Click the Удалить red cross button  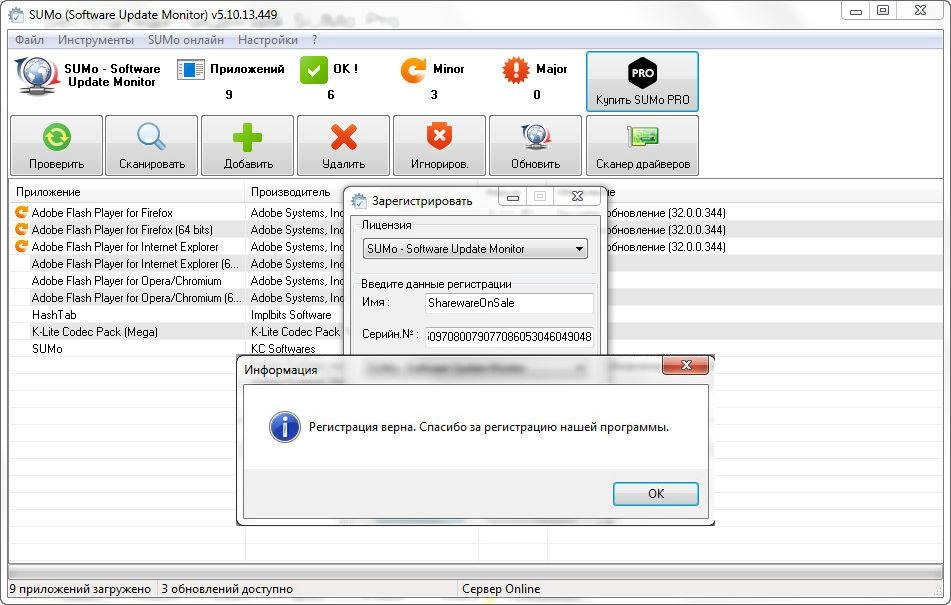click(343, 145)
